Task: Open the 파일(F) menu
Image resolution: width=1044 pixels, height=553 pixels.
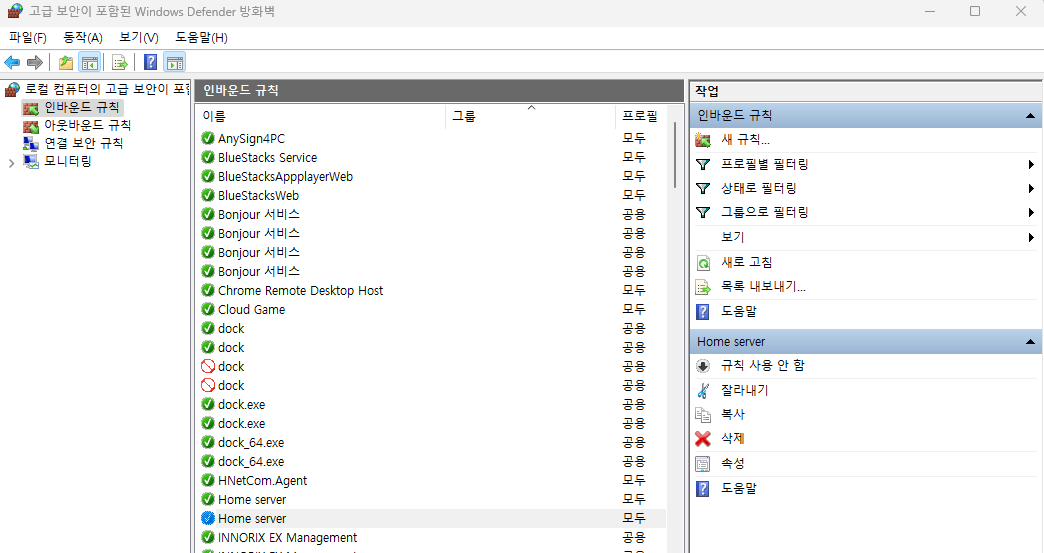Action: (28, 38)
